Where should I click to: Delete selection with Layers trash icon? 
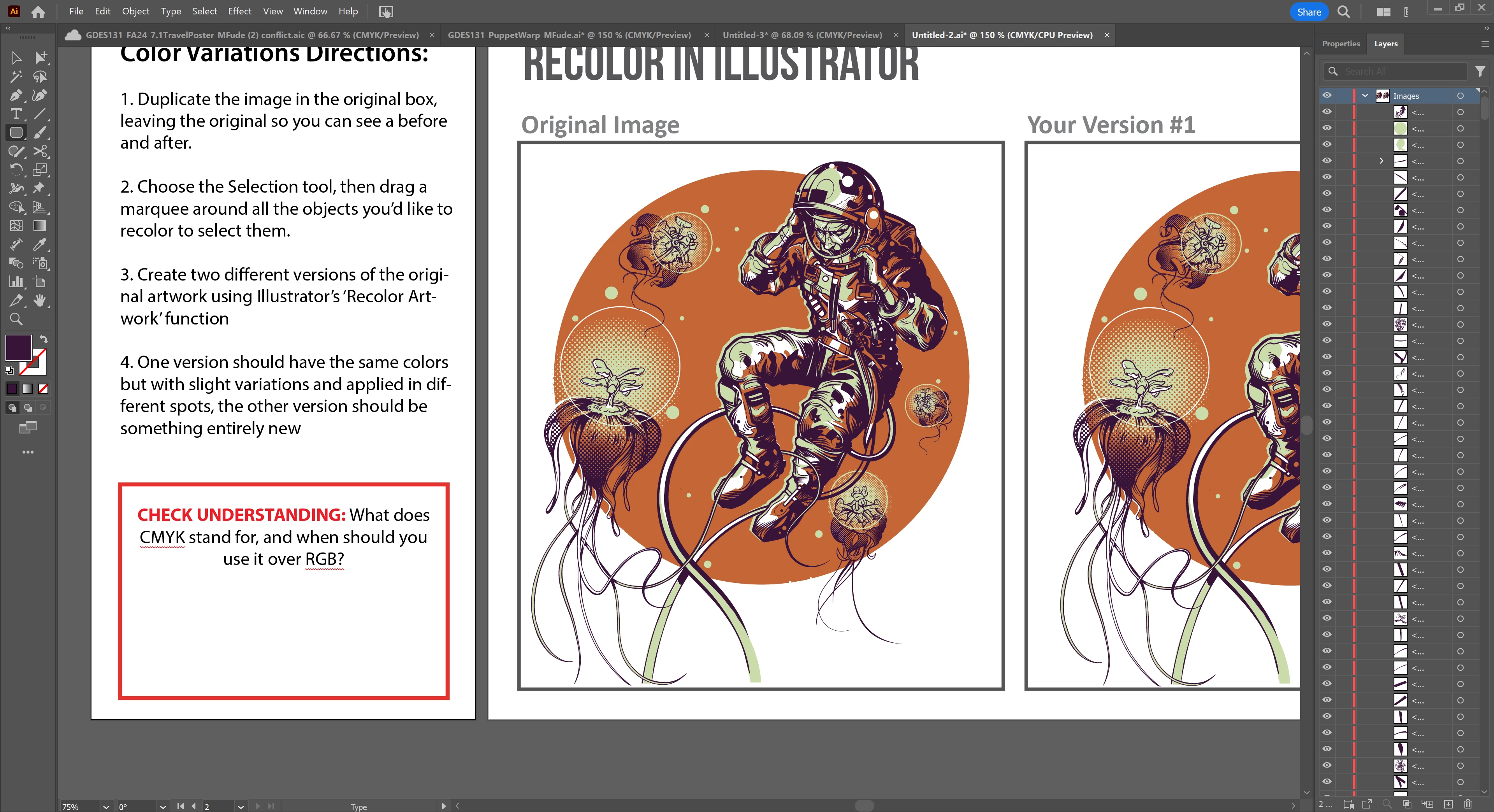point(1468,804)
